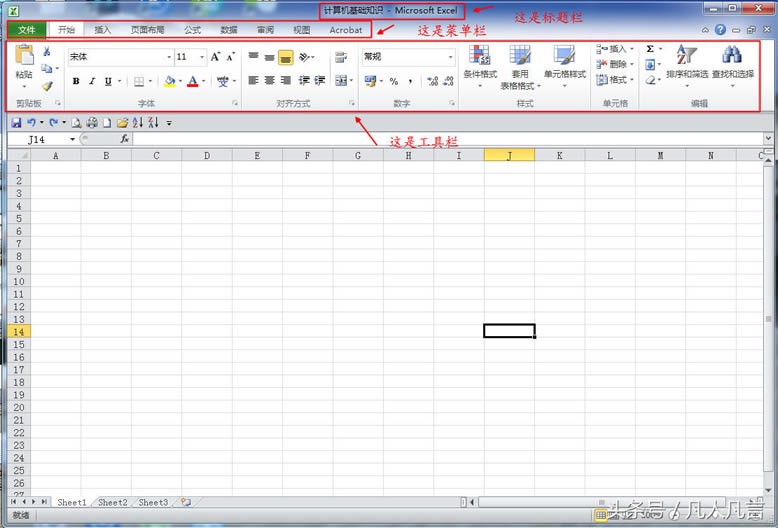Click the red font color swatch
This screenshot has width=778, height=528.
point(193,81)
